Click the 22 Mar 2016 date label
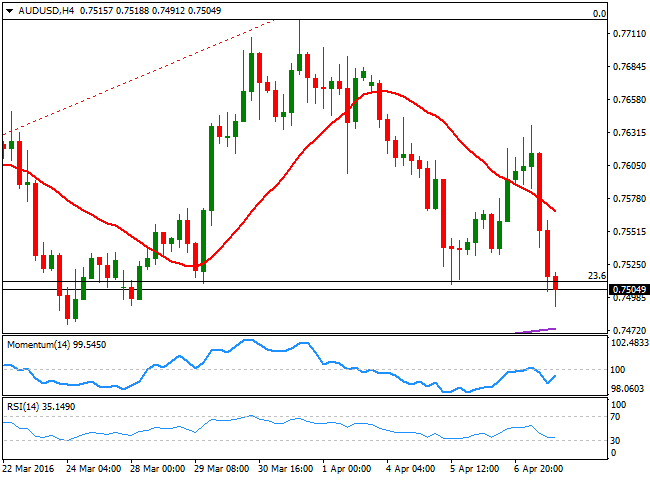 point(28,469)
